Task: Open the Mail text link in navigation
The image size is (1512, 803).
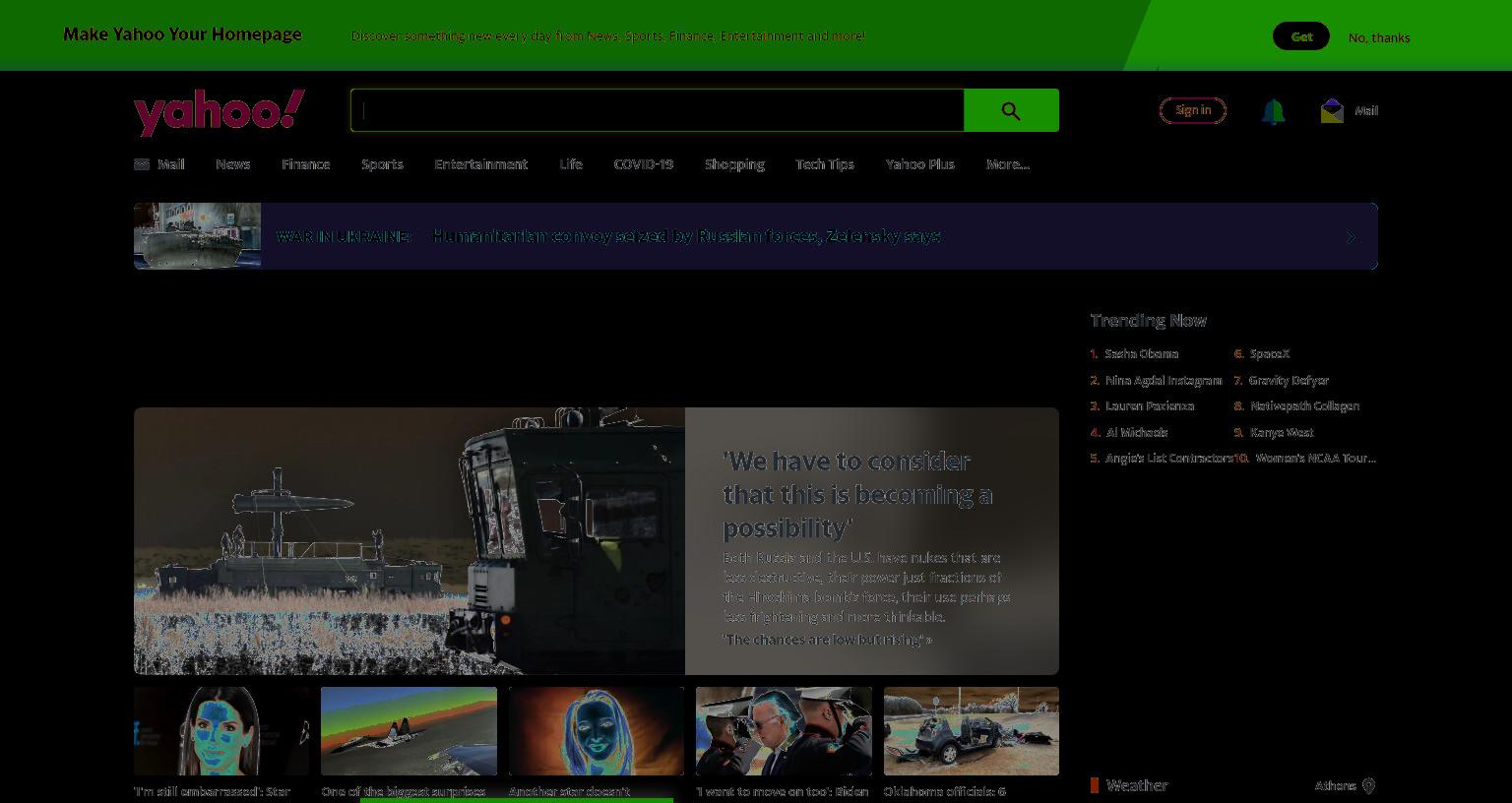Action: coord(171,164)
